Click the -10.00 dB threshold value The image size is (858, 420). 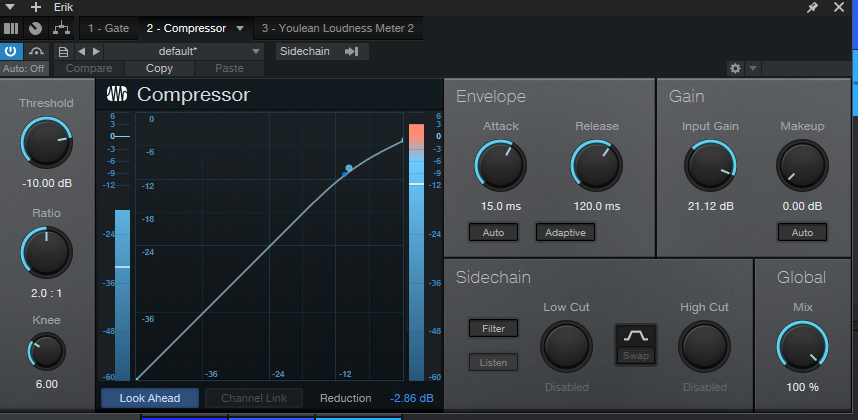[x=47, y=183]
